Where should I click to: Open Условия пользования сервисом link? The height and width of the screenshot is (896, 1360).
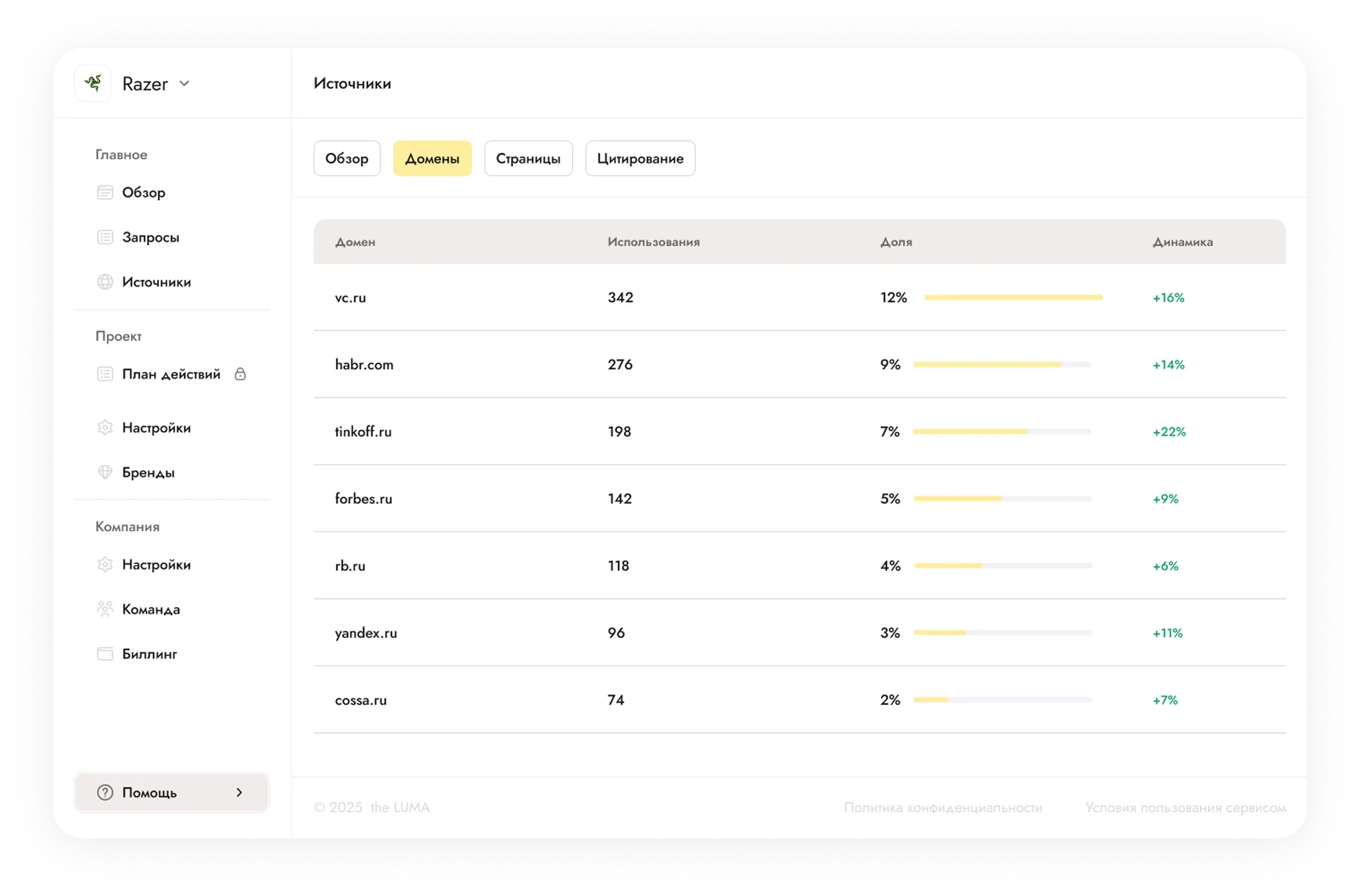[1185, 807]
